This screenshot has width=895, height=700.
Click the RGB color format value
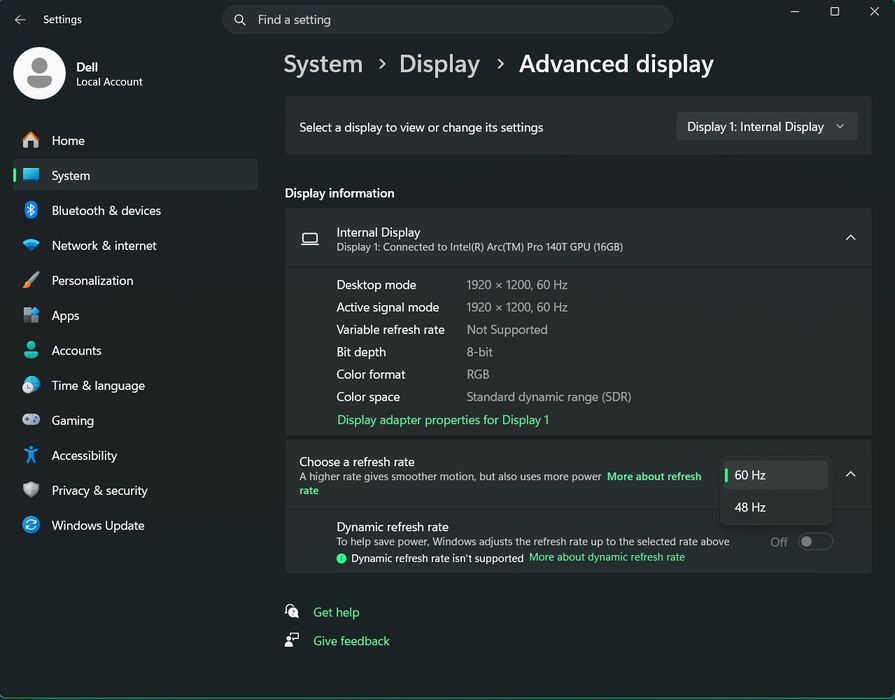point(478,375)
